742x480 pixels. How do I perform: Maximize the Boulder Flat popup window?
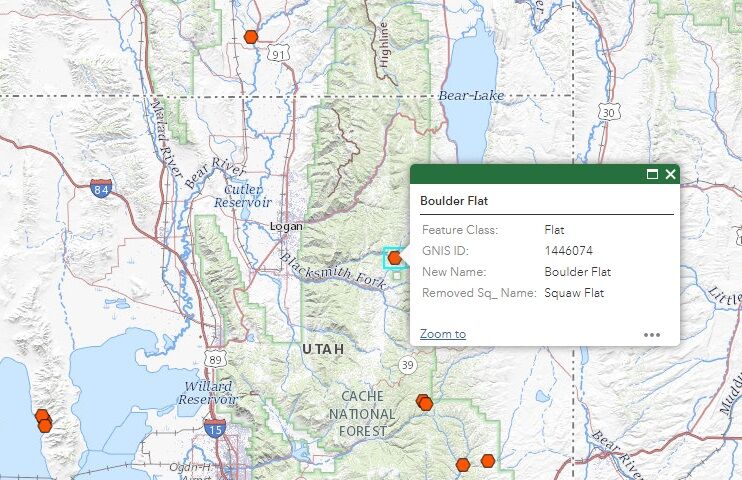click(652, 174)
